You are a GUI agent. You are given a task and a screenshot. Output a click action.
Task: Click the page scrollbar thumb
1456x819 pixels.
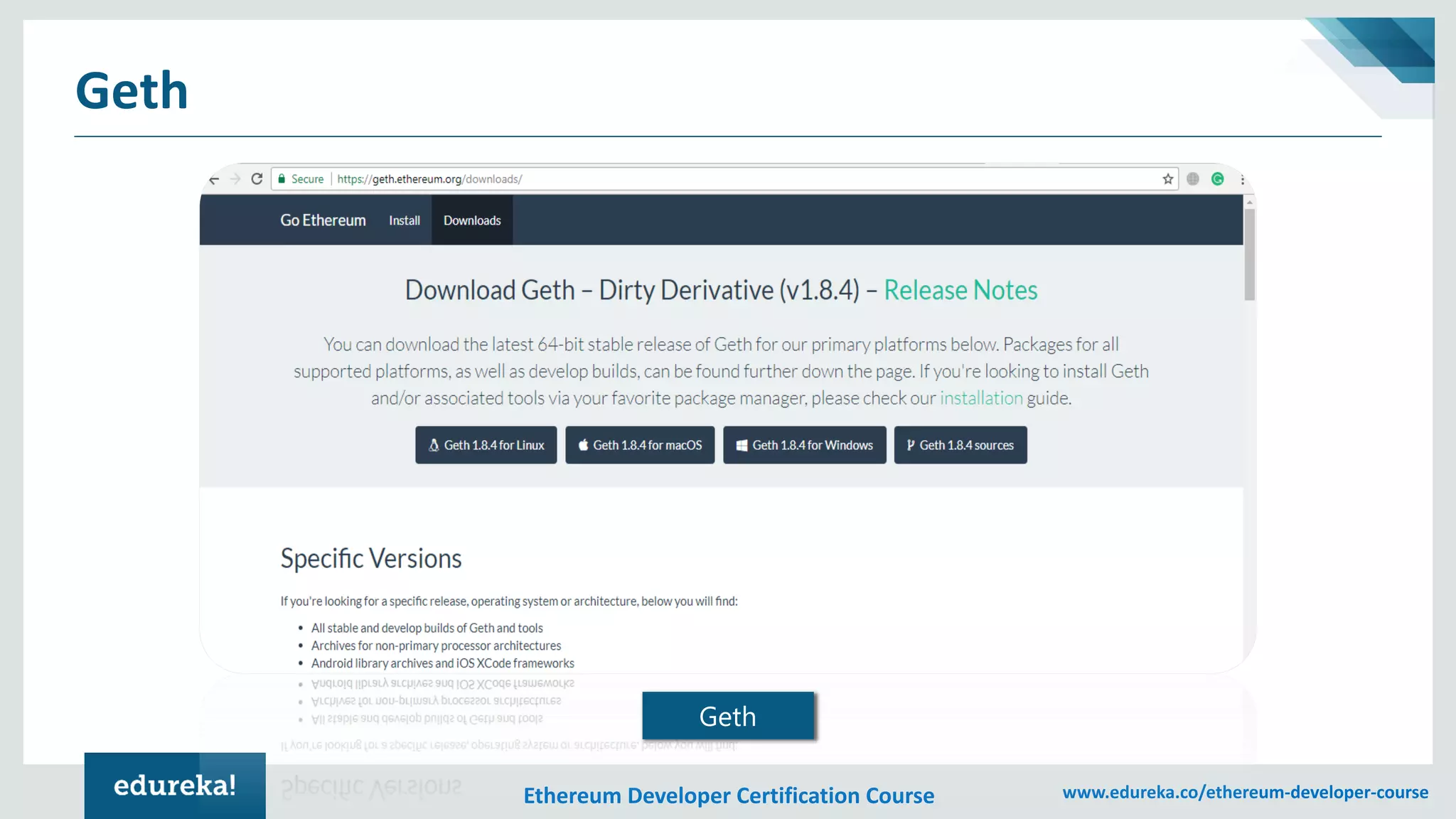pos(1249,255)
